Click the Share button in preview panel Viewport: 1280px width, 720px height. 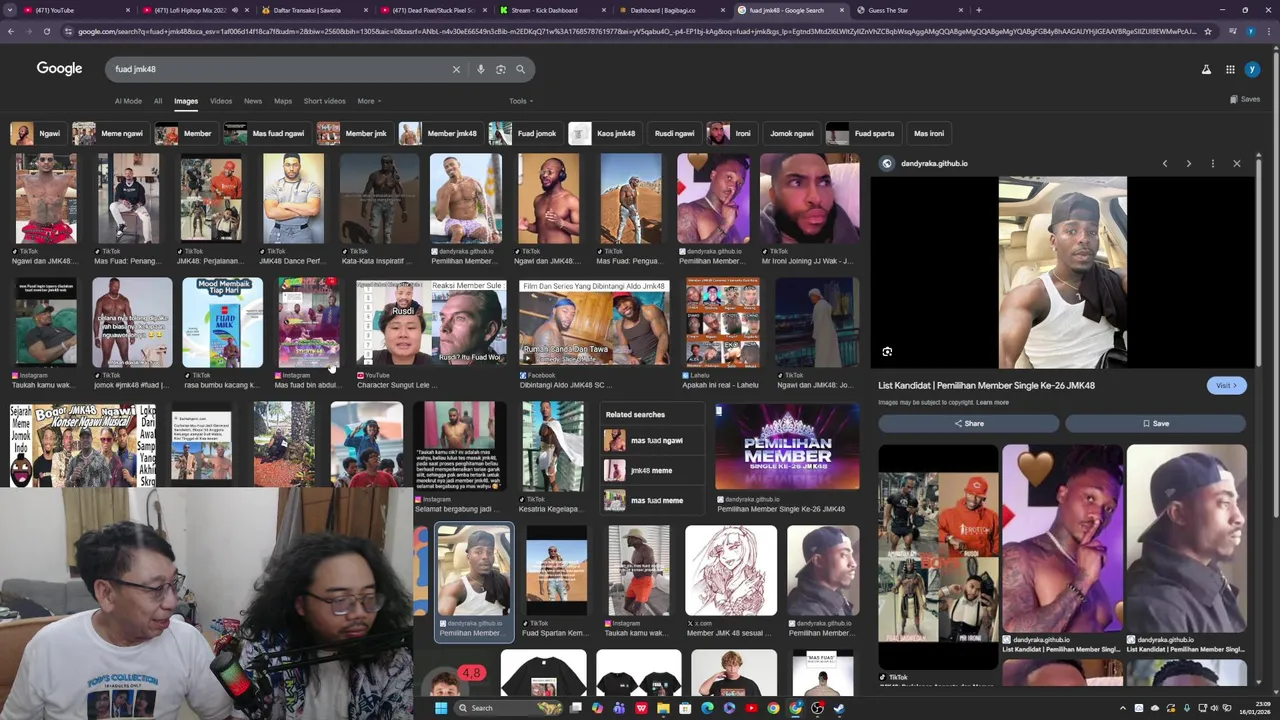click(x=968, y=423)
